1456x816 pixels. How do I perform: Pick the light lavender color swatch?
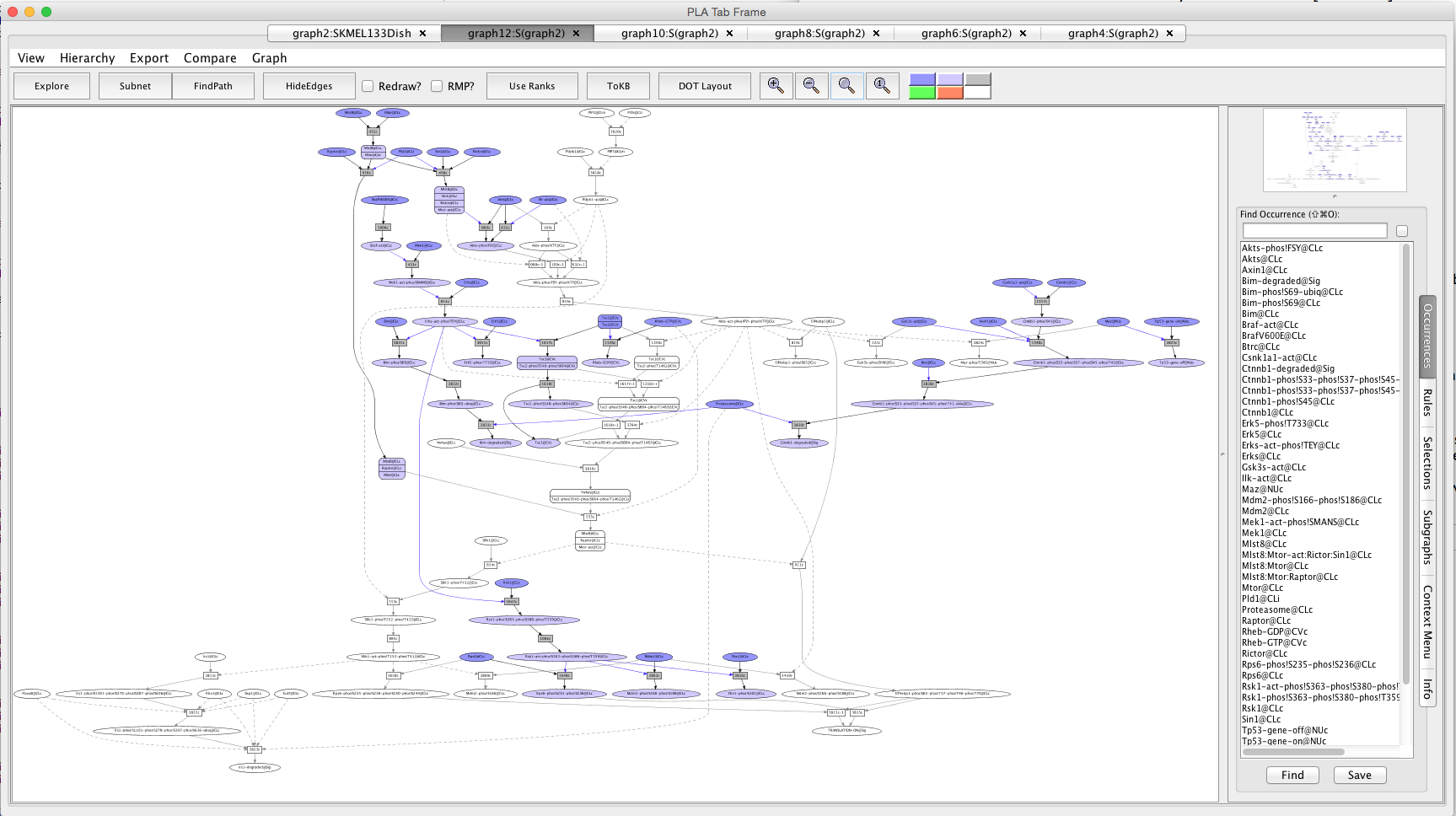pyautogui.click(x=950, y=79)
